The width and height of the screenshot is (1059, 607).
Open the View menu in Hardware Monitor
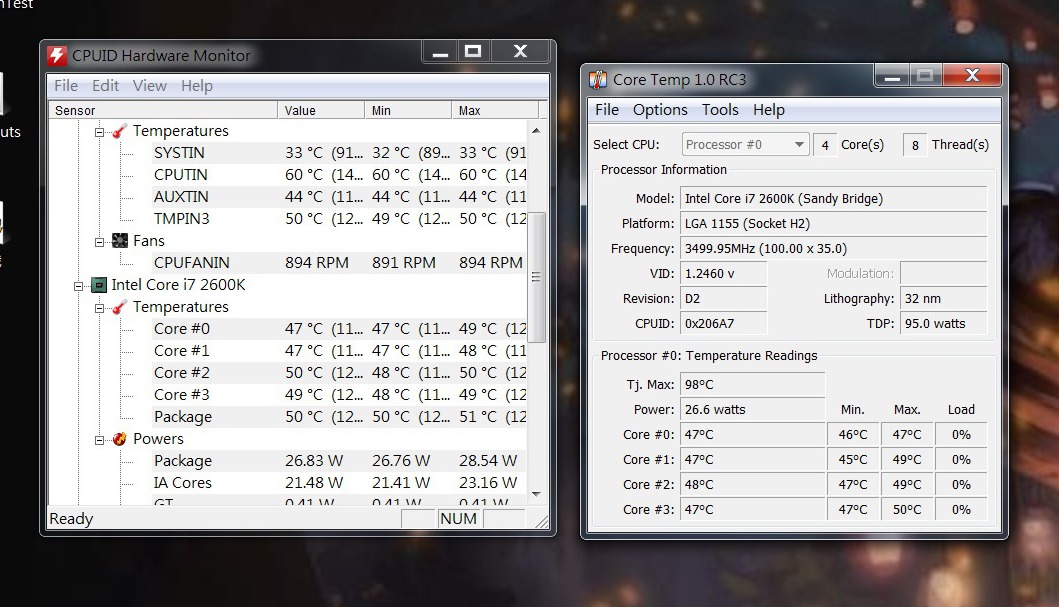tap(150, 86)
